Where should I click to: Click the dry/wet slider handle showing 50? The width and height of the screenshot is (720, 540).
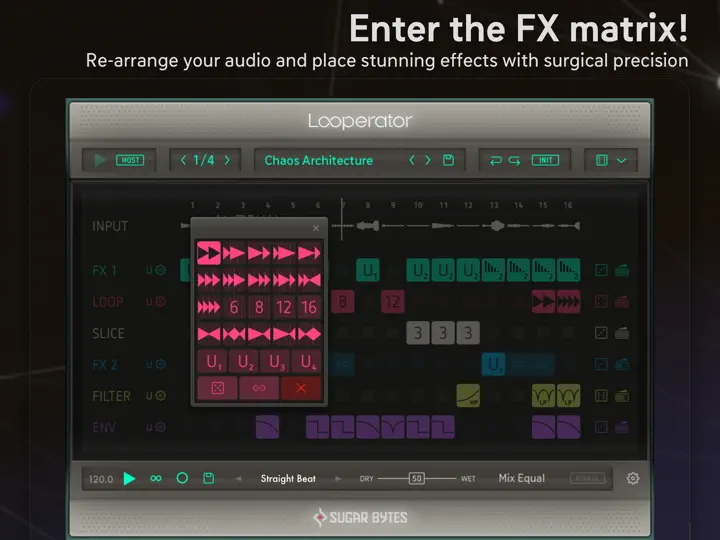coord(416,478)
